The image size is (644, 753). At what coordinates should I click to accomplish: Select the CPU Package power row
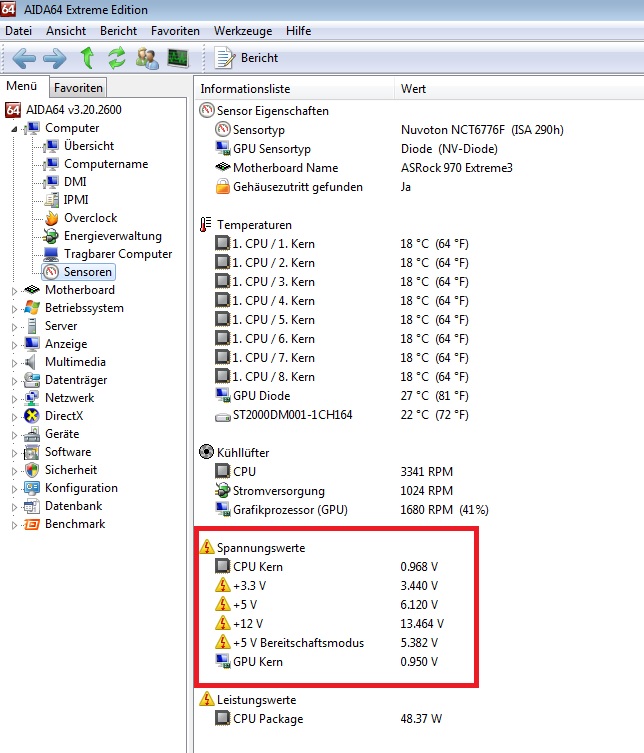328,719
